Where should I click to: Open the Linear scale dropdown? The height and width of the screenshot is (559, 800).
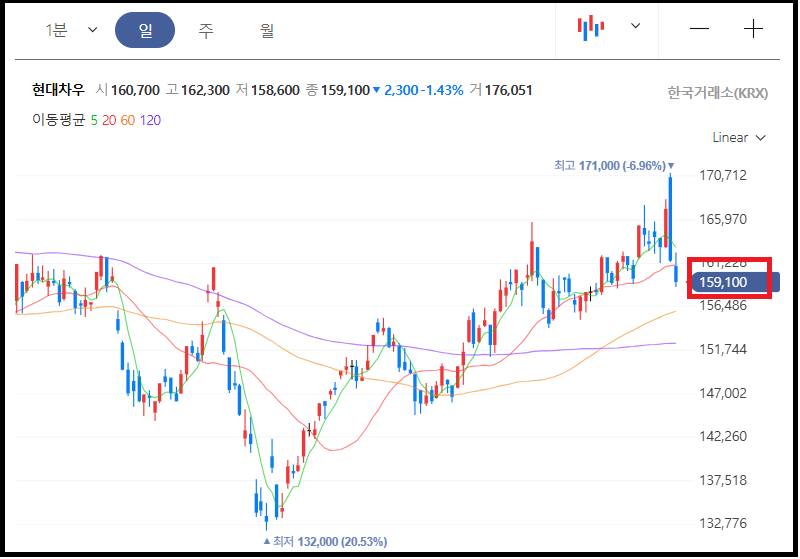coord(739,138)
